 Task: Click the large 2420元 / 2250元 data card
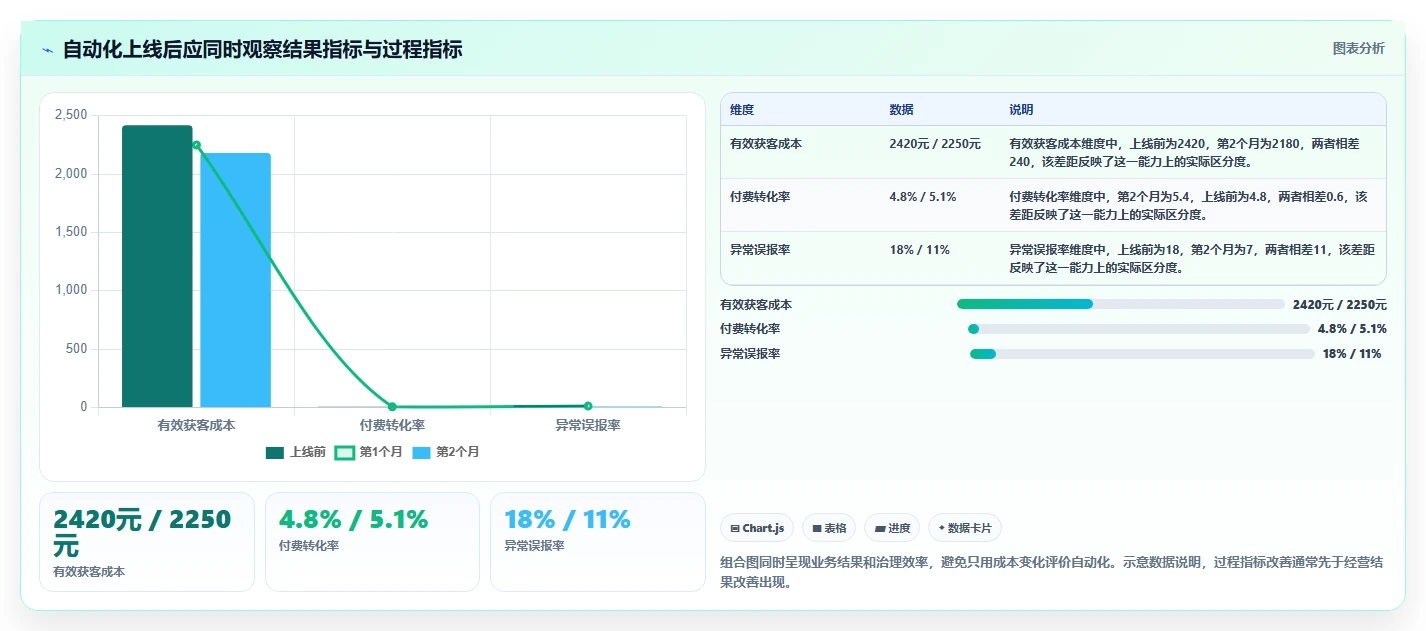pos(147,542)
